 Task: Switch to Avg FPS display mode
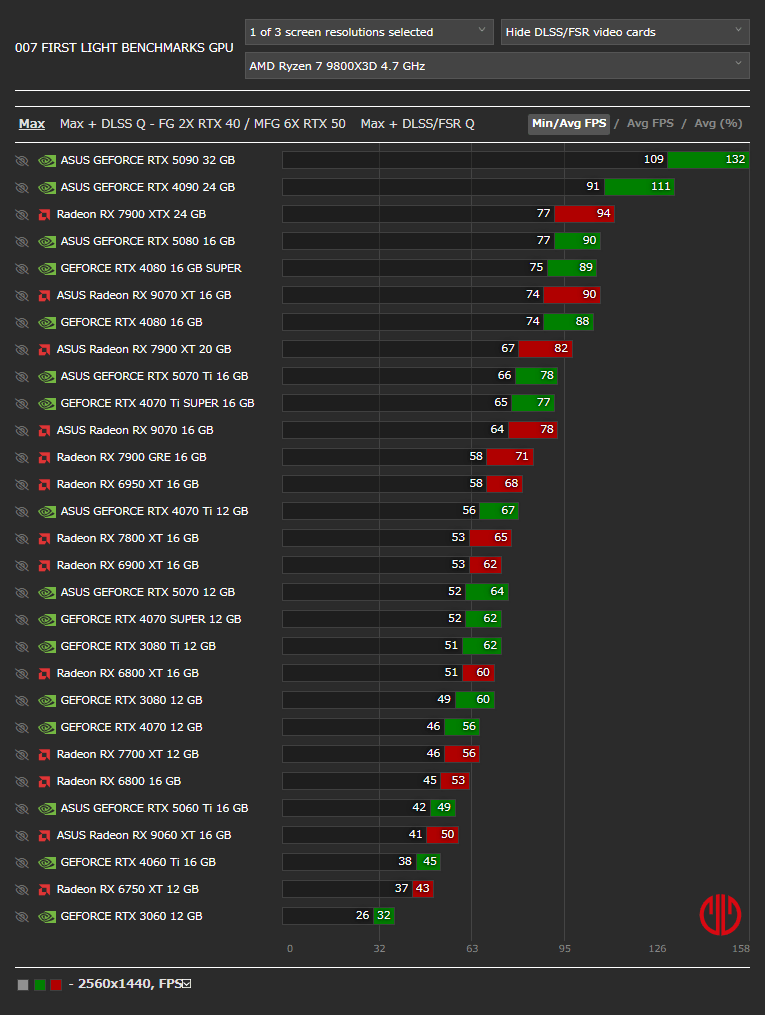650,123
